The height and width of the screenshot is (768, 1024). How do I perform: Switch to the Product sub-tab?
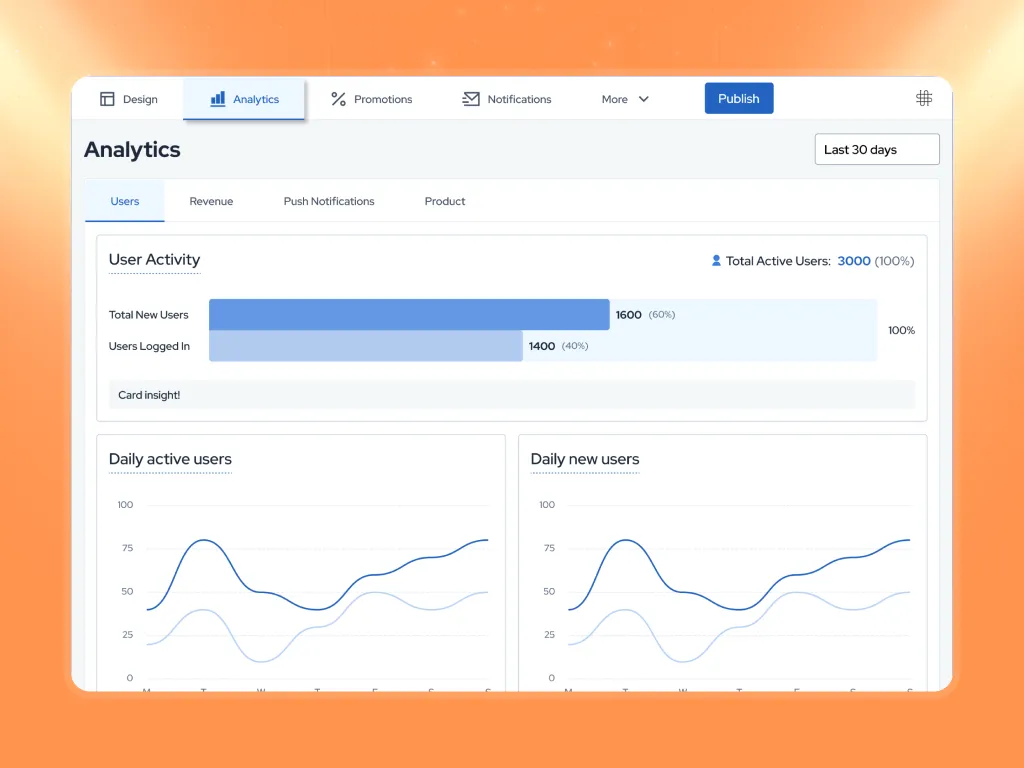point(445,201)
